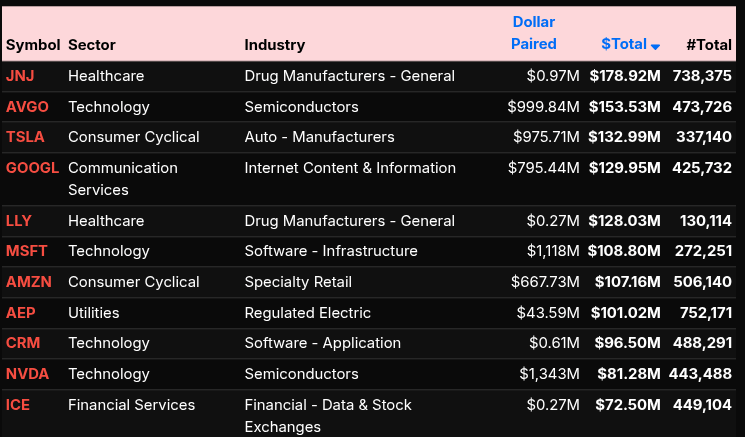The height and width of the screenshot is (437, 745).
Task: Select the ICE symbol
Action: click(18, 405)
